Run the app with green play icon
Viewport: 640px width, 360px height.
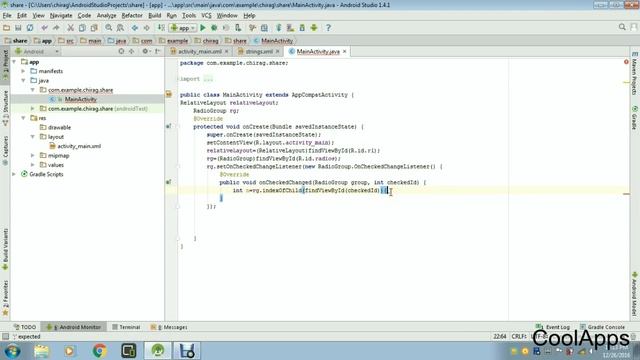203,28
